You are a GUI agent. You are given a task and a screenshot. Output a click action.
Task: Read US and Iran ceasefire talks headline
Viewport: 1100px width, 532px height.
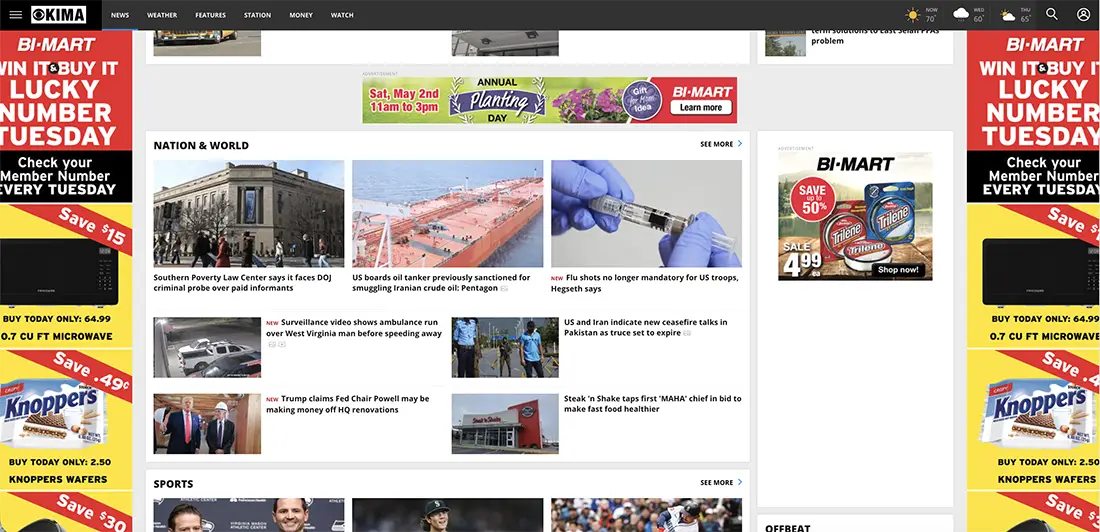(645, 328)
